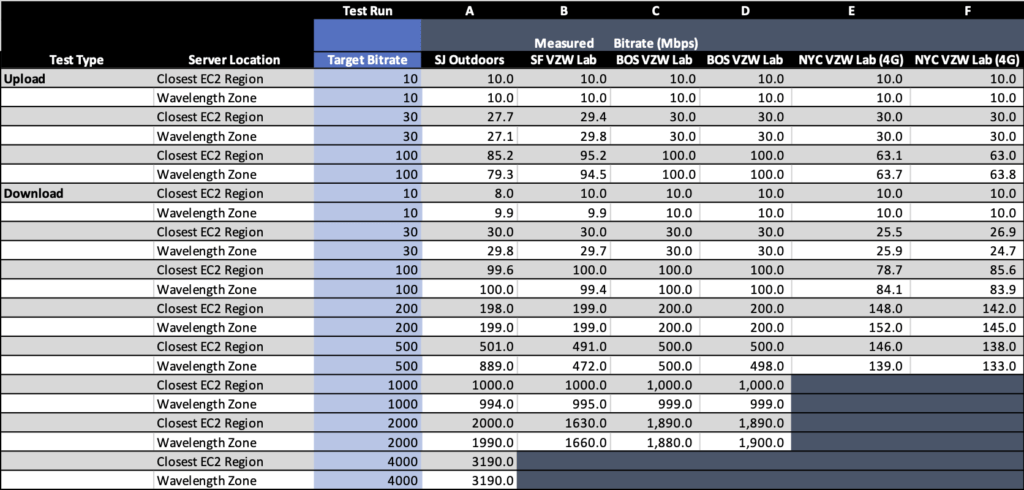Click the run letter 'A' header
Image resolution: width=1024 pixels, height=490 pixels.
click(470, 10)
